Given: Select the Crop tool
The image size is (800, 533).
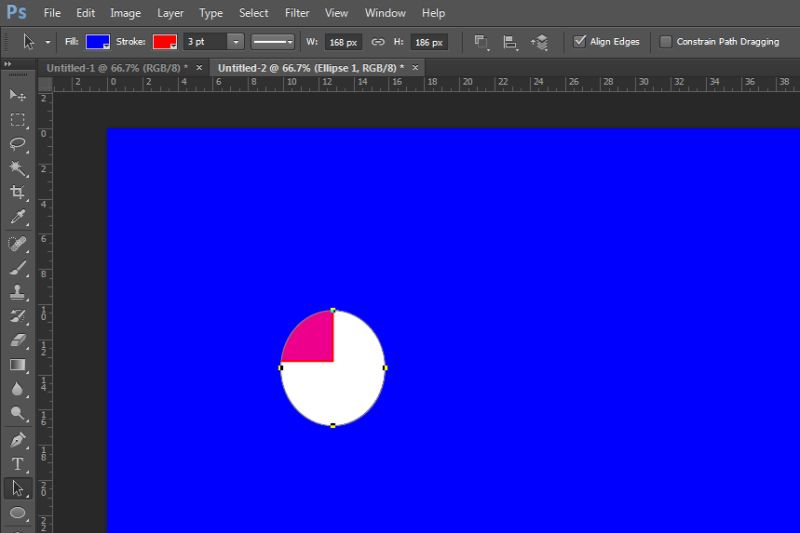Looking at the screenshot, I should coord(17,192).
